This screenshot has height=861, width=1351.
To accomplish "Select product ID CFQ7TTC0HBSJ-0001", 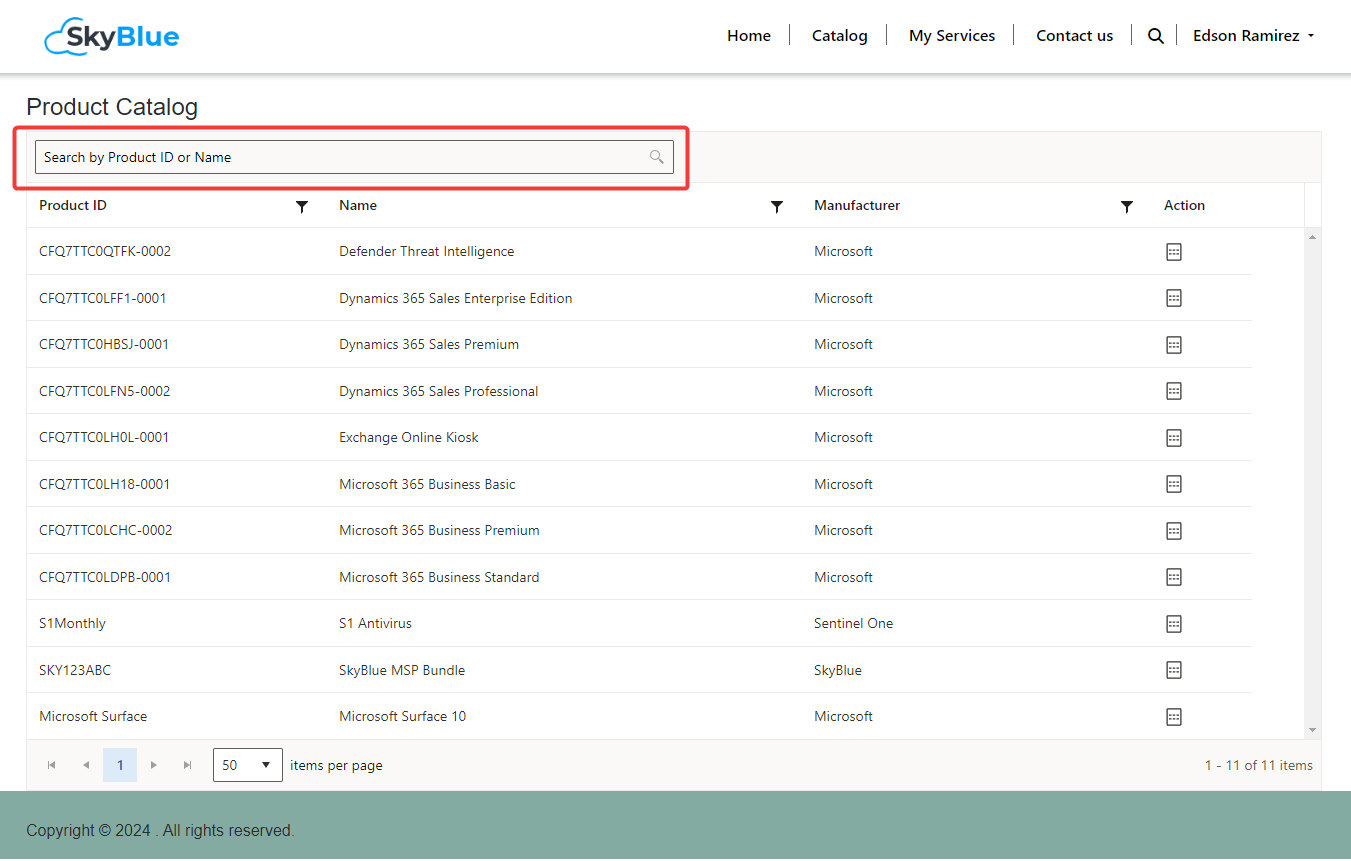I will 104,345.
